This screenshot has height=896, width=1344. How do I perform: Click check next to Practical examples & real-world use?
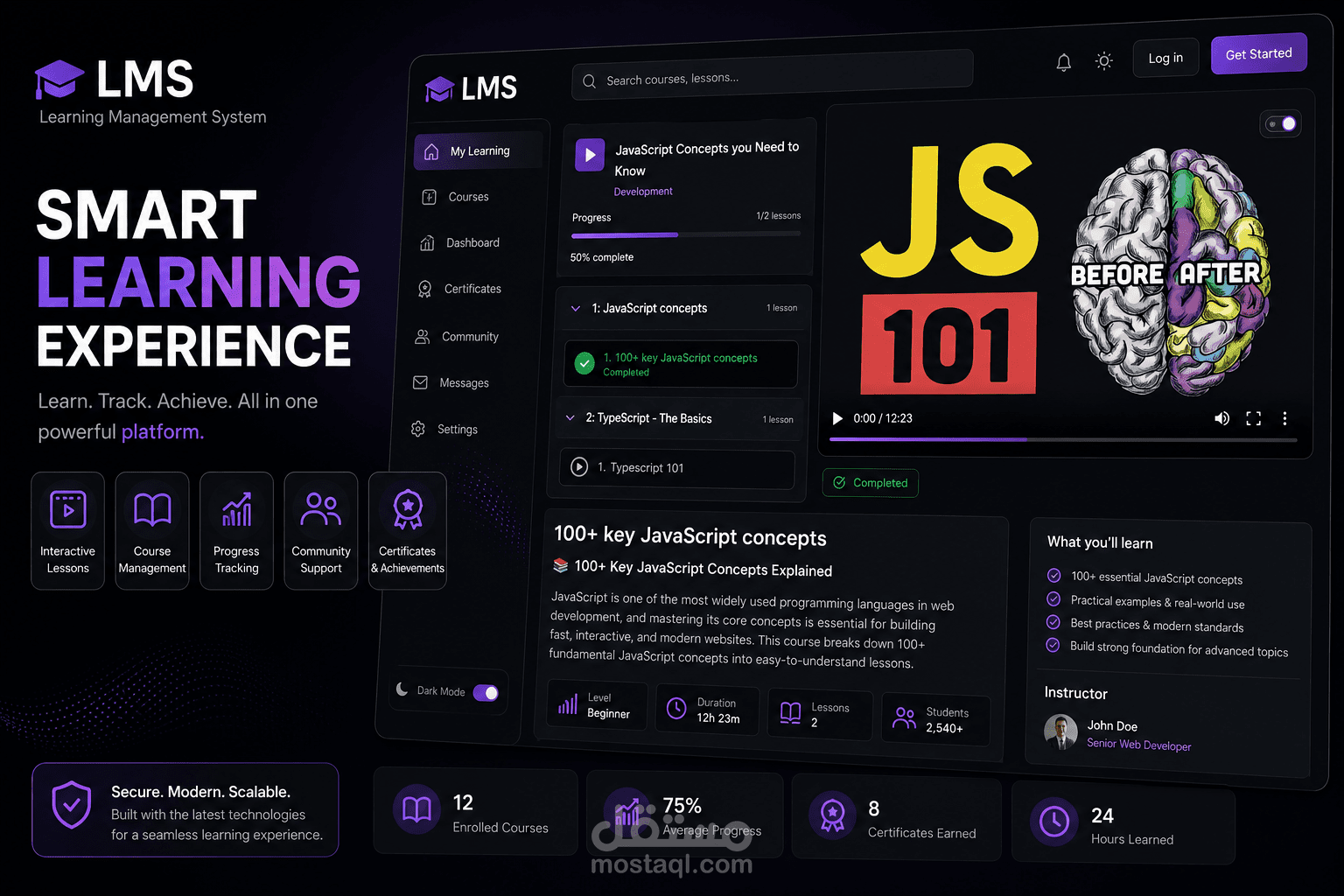click(1053, 598)
